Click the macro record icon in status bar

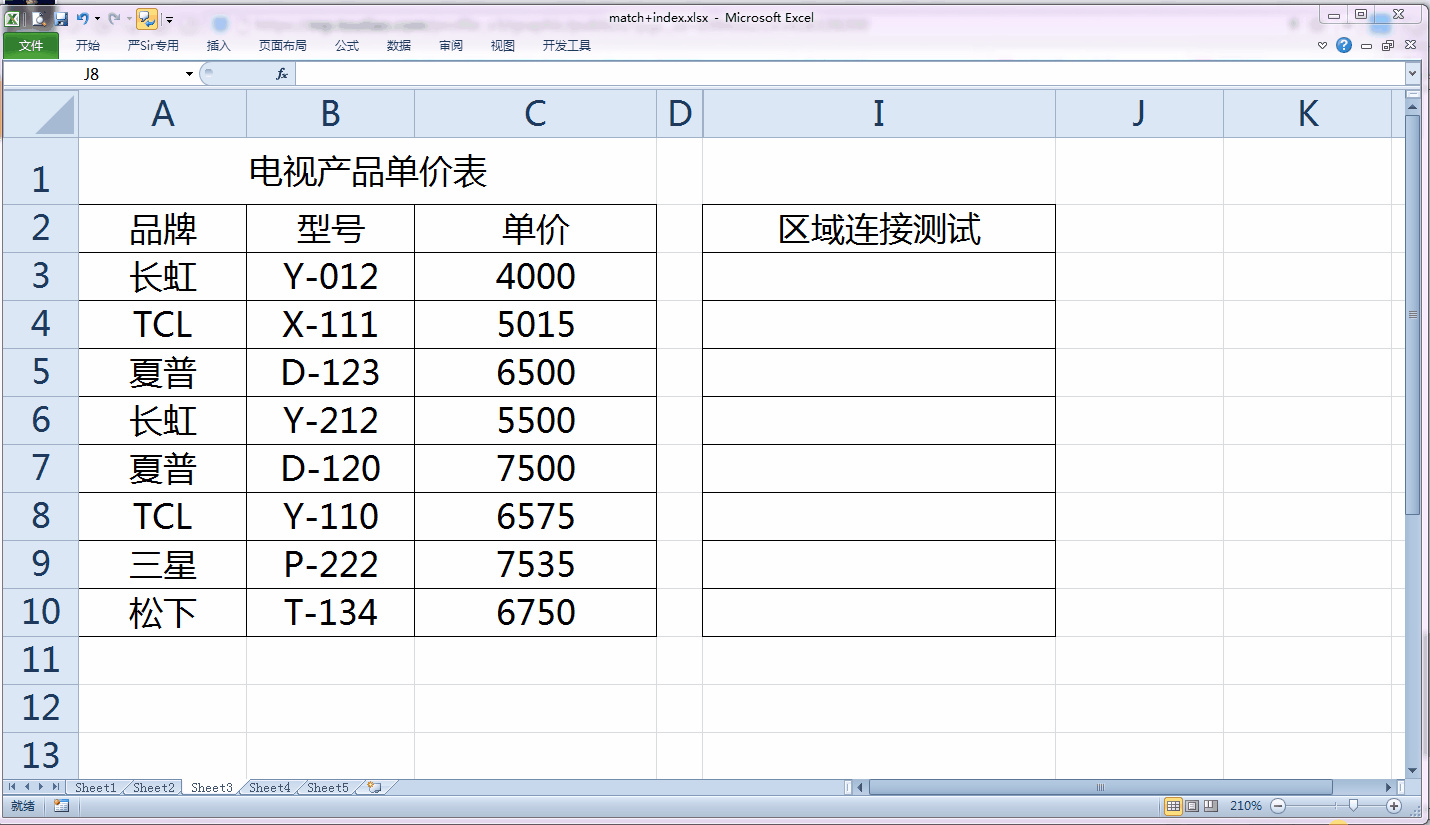click(61, 806)
